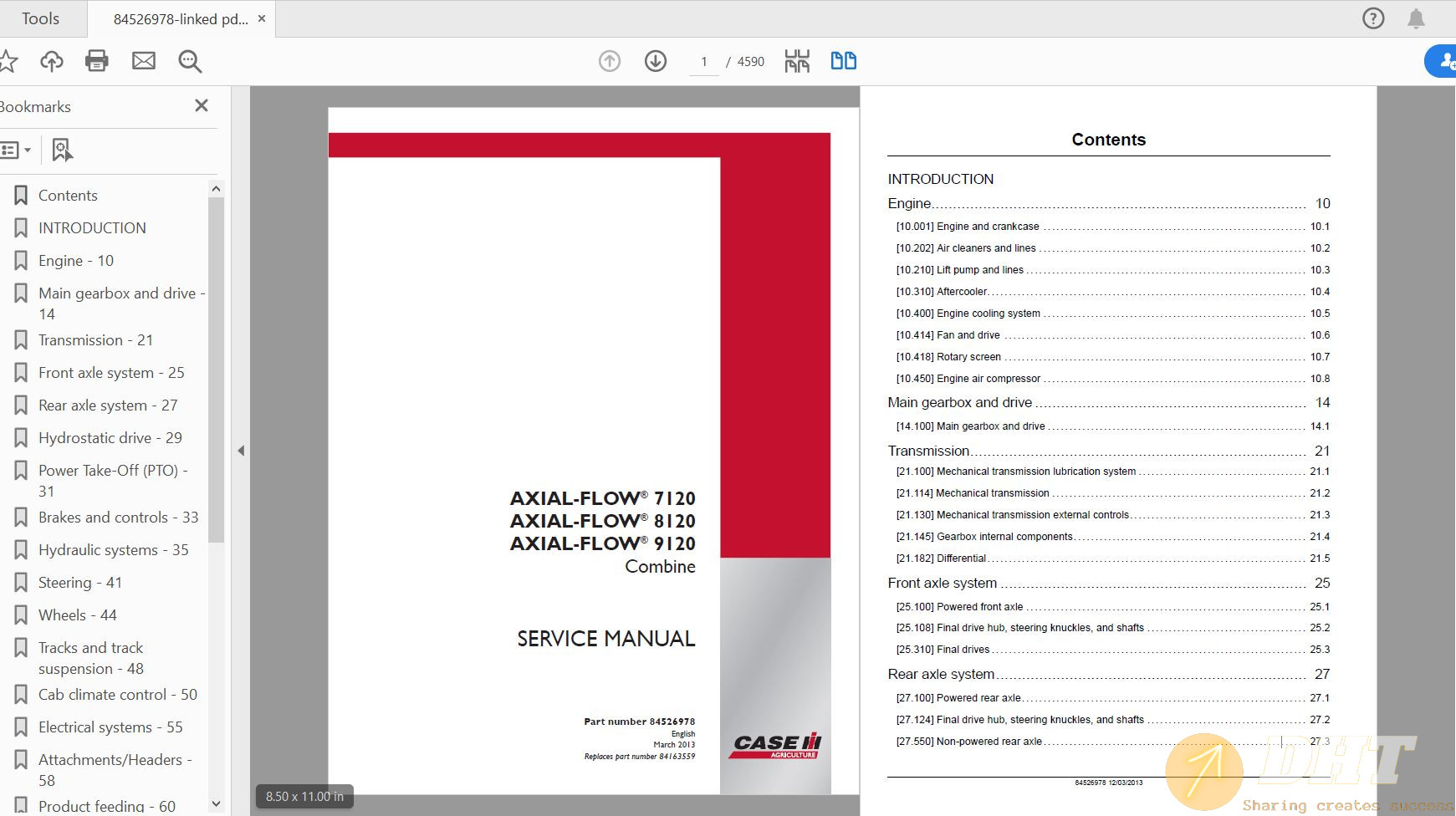The height and width of the screenshot is (816, 1456).
Task: Switch to the 84526978-linked pdf tab
Action: pyautogui.click(x=180, y=19)
